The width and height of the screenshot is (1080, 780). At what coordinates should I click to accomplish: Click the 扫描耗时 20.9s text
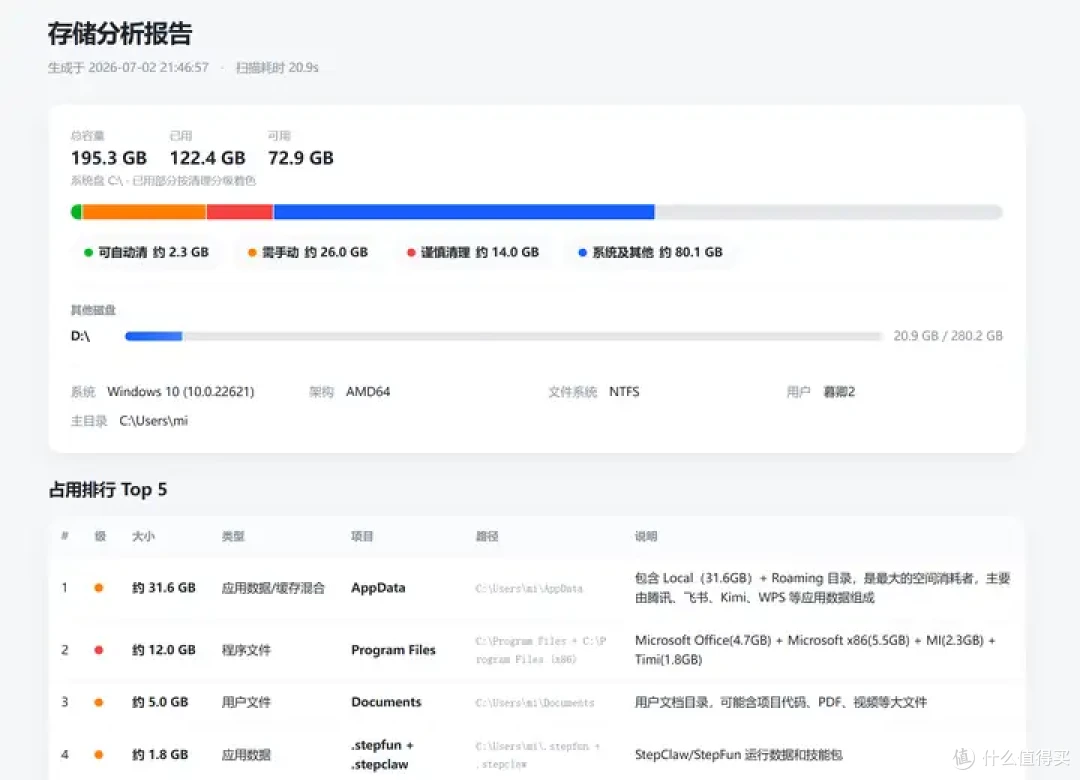point(277,68)
